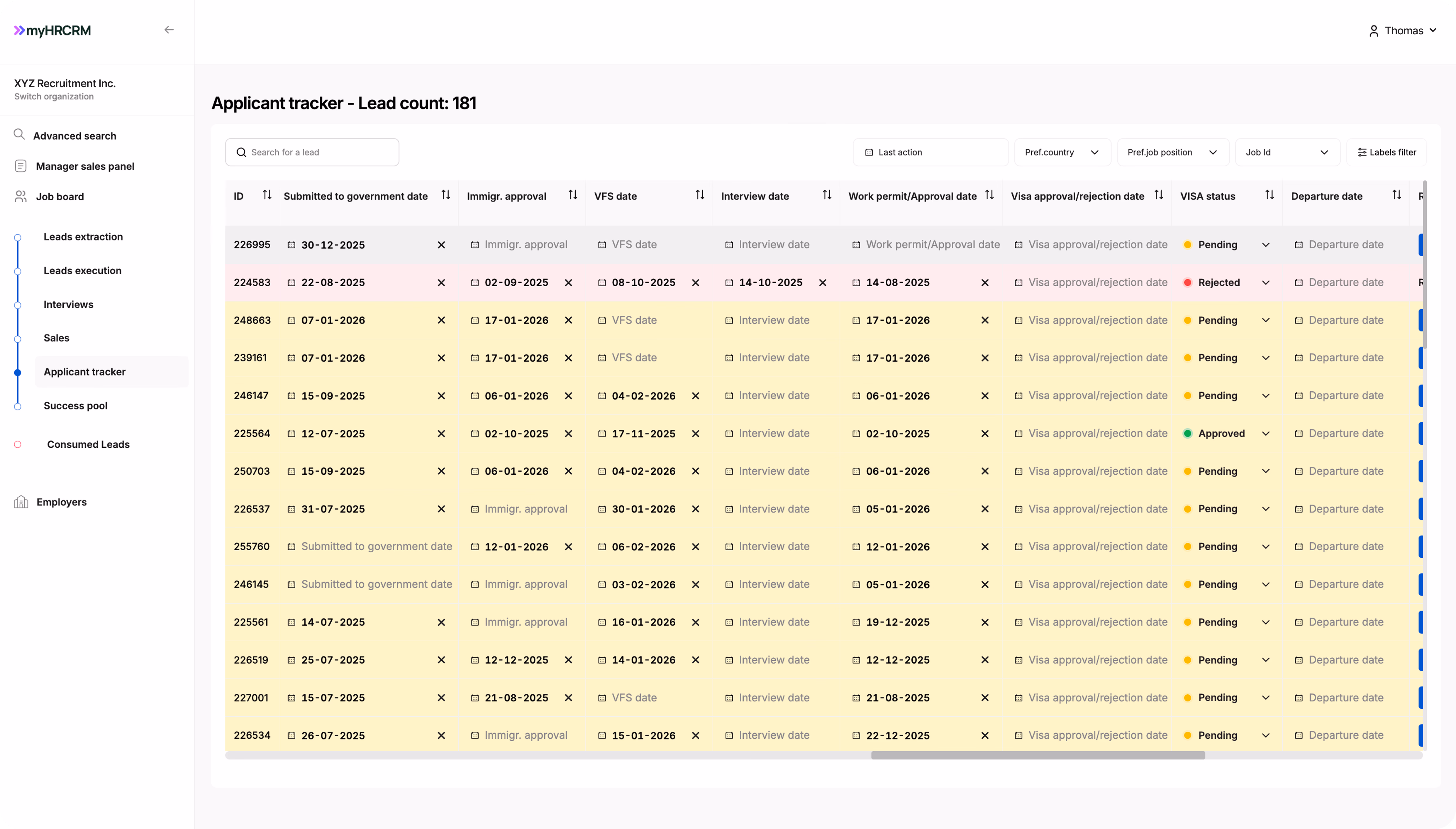Clear immigr. approval date for lead 224583

click(568, 282)
